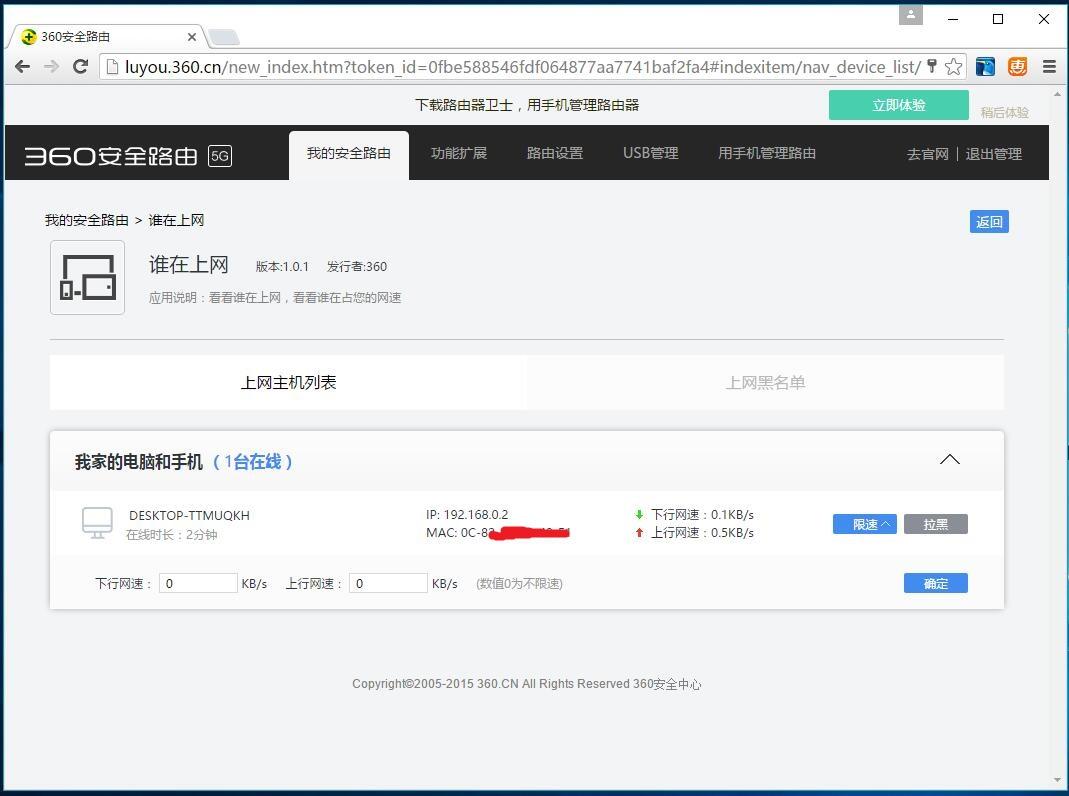Click the bookmark star in the address bar
This screenshot has height=796, width=1069.
pyautogui.click(x=952, y=66)
